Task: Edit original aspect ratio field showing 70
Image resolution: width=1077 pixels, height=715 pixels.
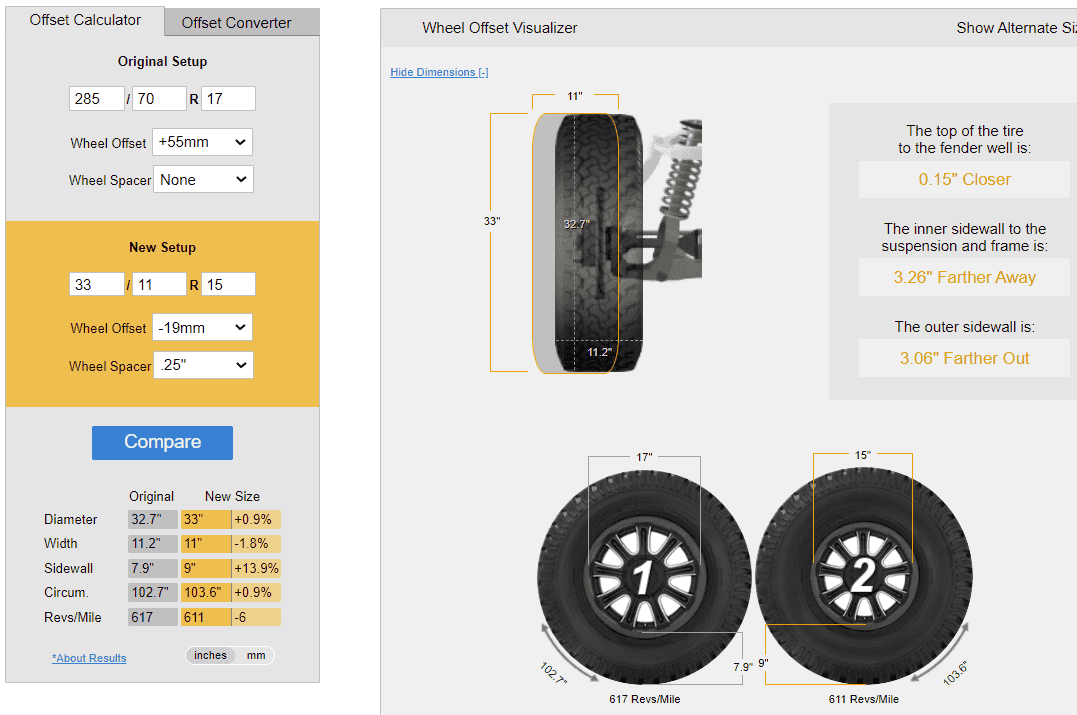Action: [x=159, y=99]
